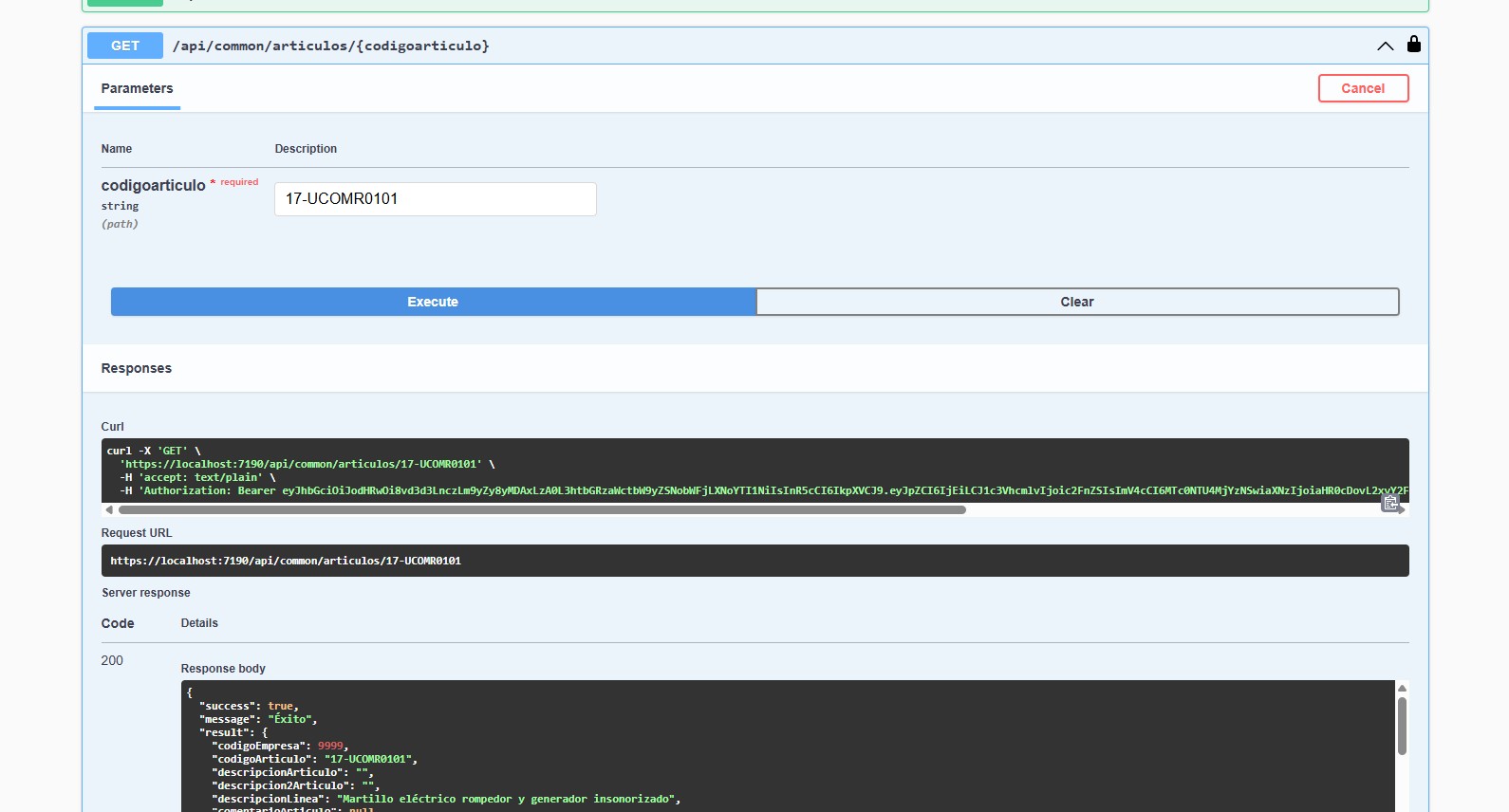Execute the API request
Viewport: 1509px width, 812px height.
point(433,302)
